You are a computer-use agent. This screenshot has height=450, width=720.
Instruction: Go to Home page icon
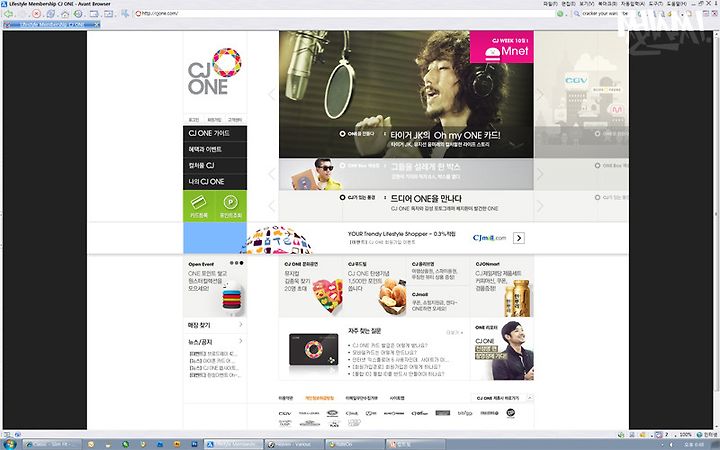tap(65, 14)
